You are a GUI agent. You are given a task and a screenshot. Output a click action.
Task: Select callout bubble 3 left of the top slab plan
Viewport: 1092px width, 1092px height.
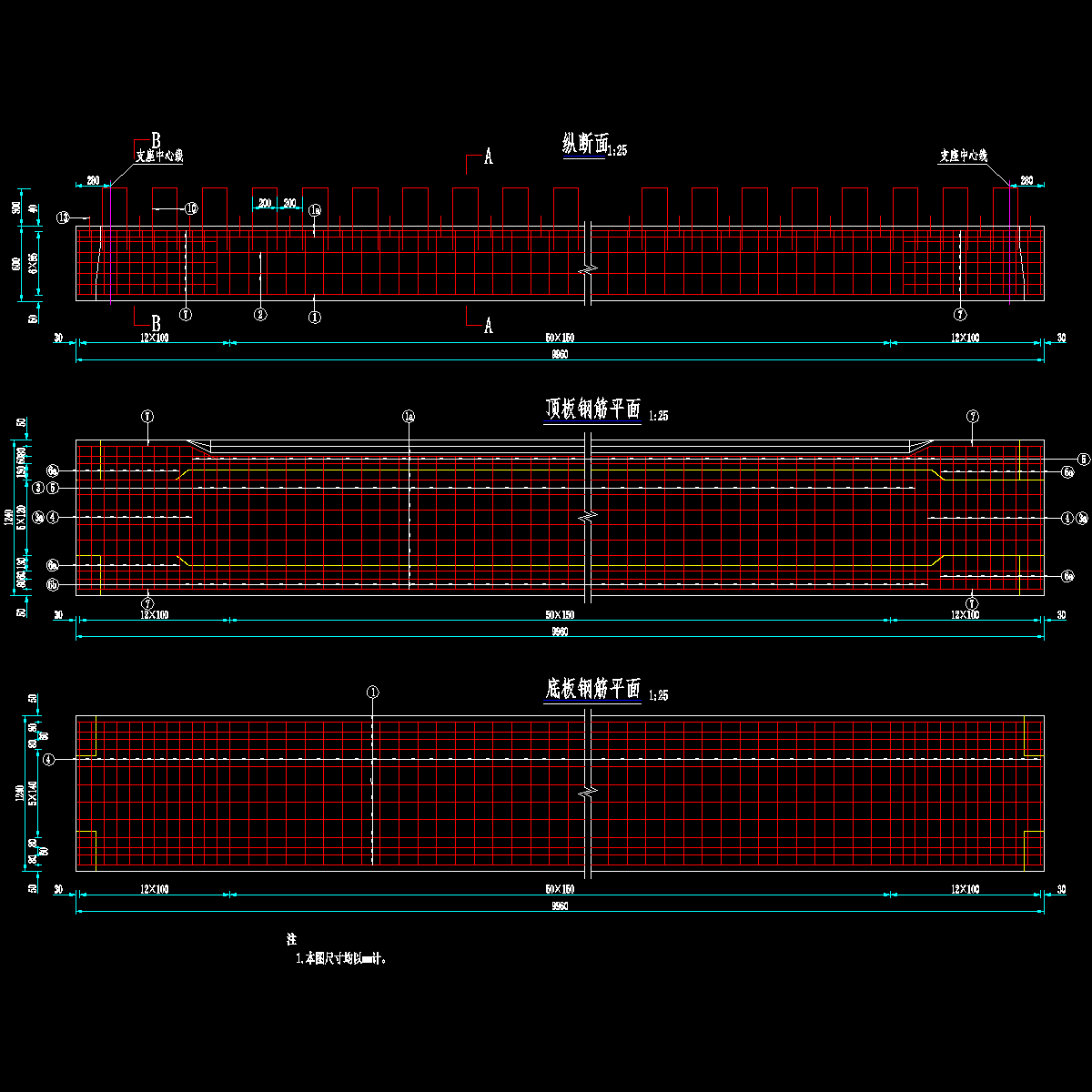pyautogui.click(x=38, y=489)
